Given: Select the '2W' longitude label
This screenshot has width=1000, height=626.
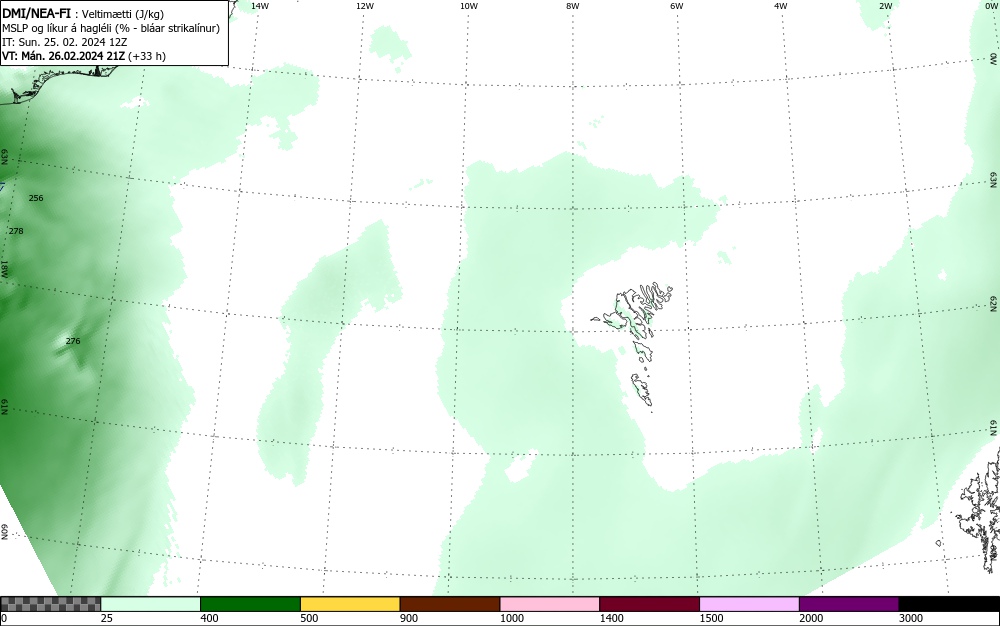Looking at the screenshot, I should point(886,6).
